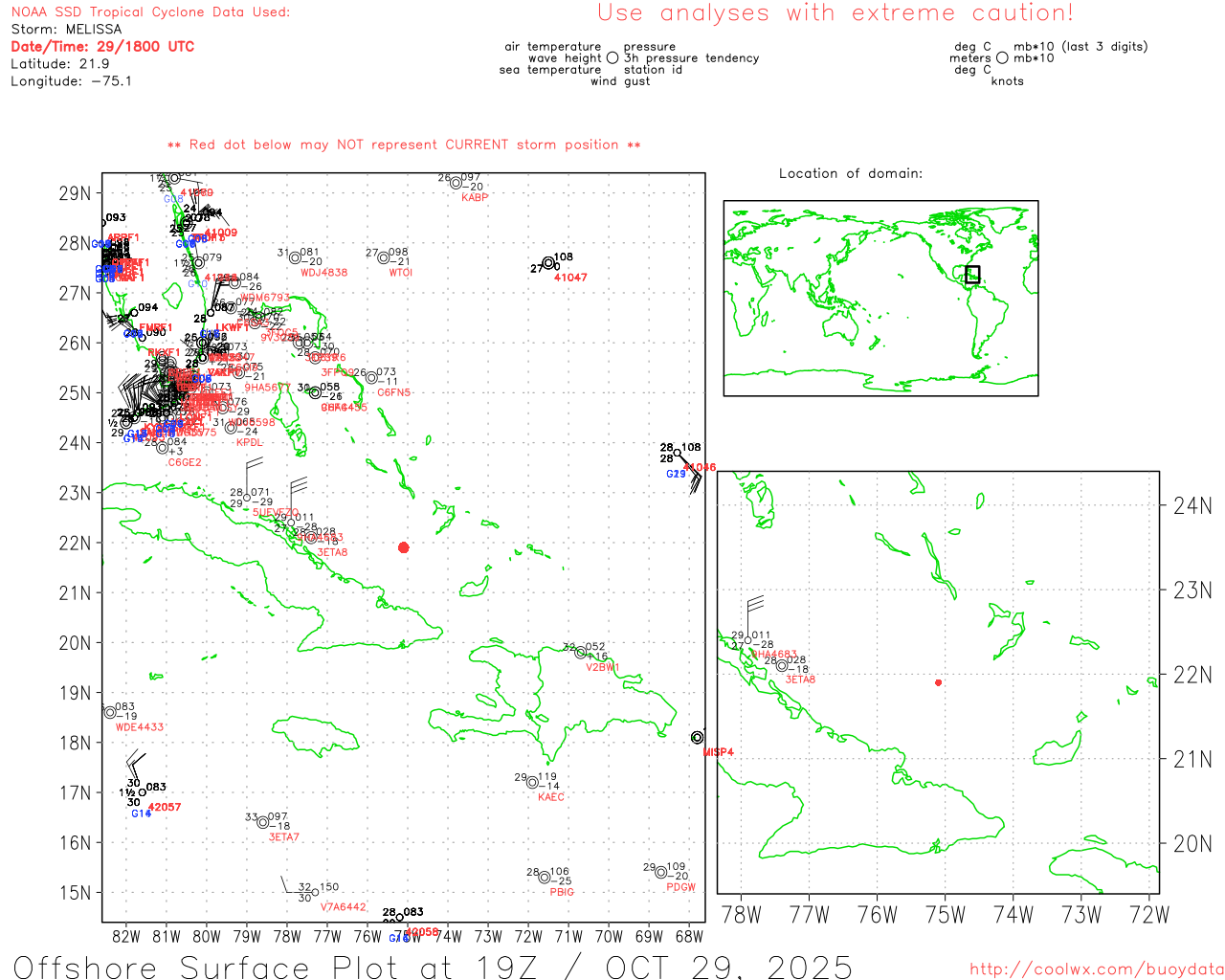Screen dimensions: 1225x980
Task: Click the MISP4 station marker on the map edge
Action: pyautogui.click(x=697, y=737)
